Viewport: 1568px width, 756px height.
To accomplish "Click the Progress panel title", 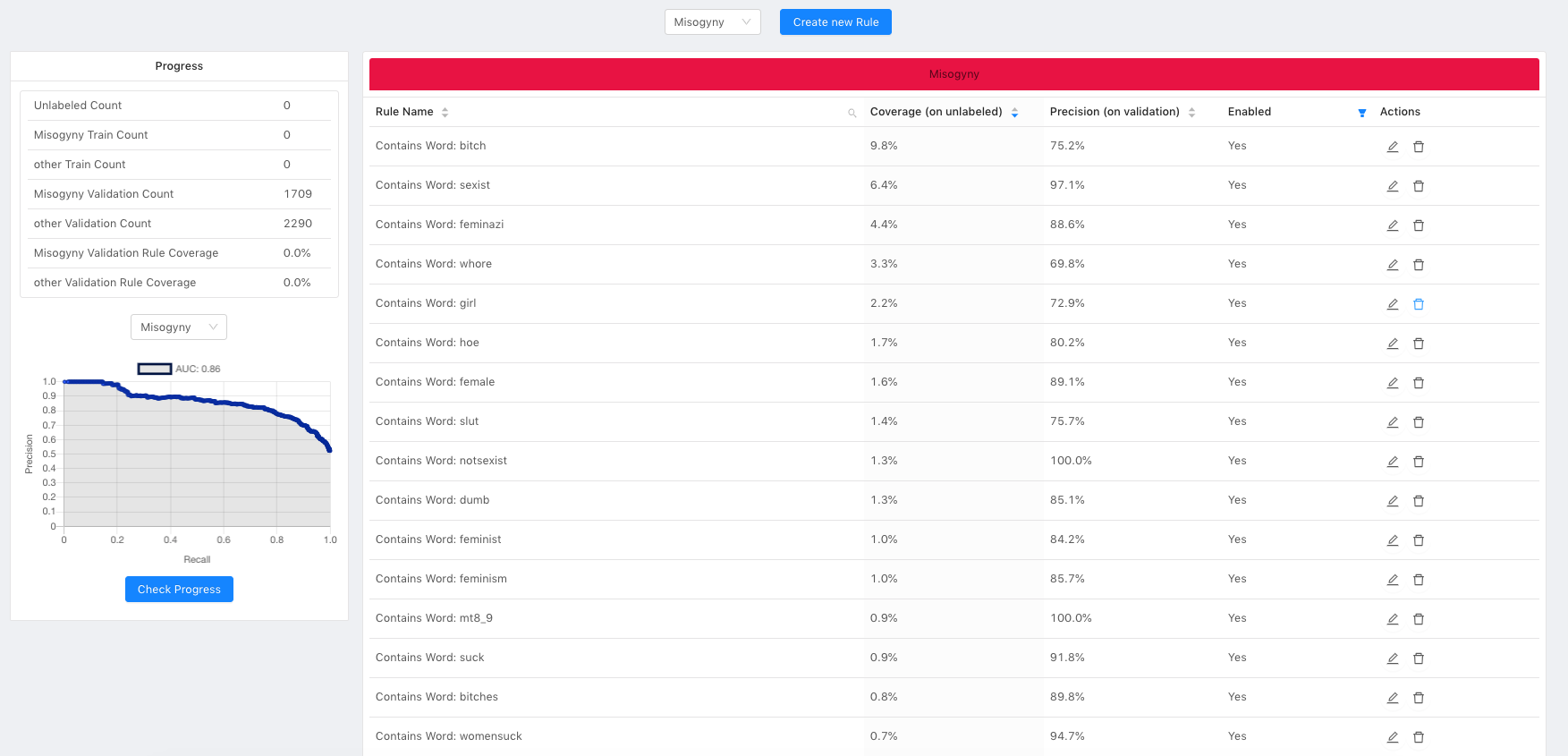I will tap(179, 66).
